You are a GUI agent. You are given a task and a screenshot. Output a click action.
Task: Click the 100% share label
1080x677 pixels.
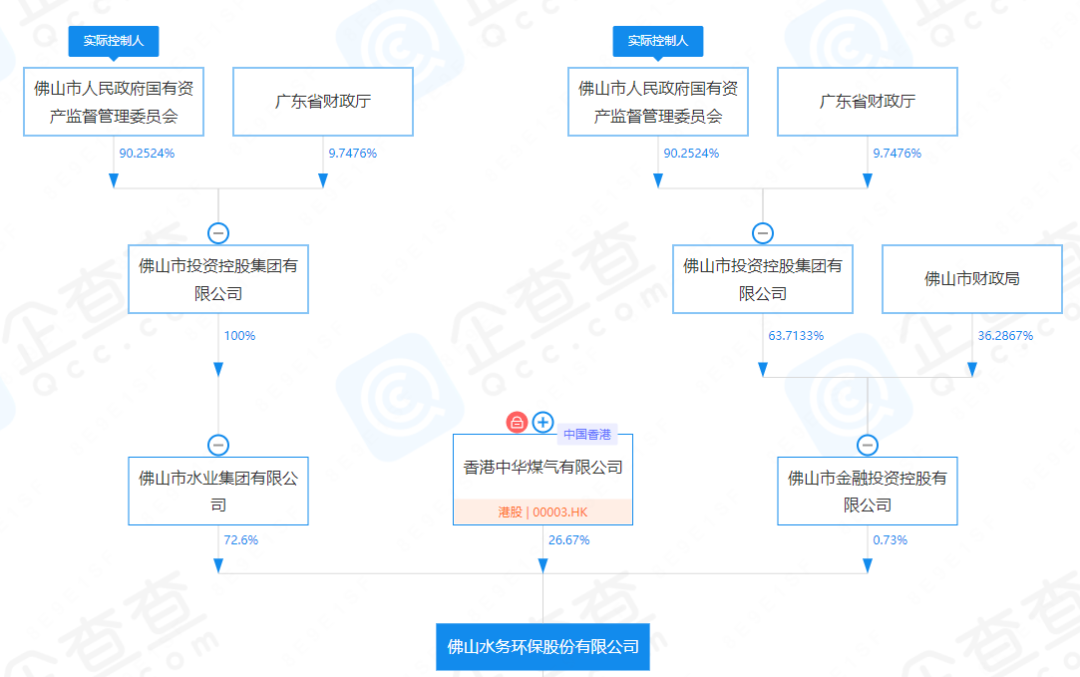240,336
